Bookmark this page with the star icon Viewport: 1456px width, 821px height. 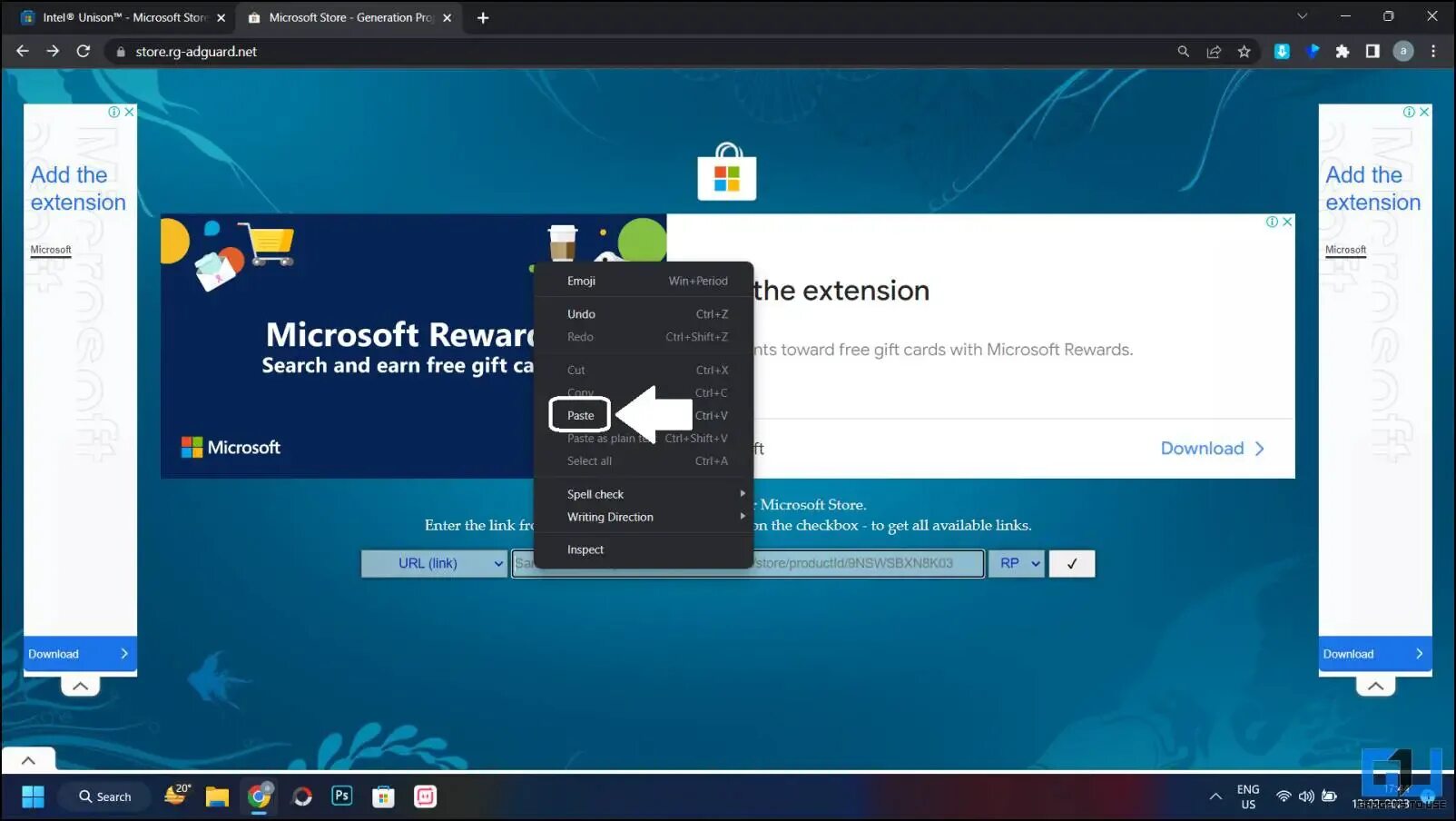point(1244,52)
